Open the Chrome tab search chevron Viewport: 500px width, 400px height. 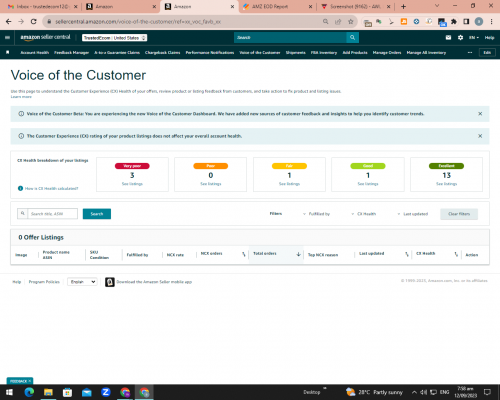437,6
